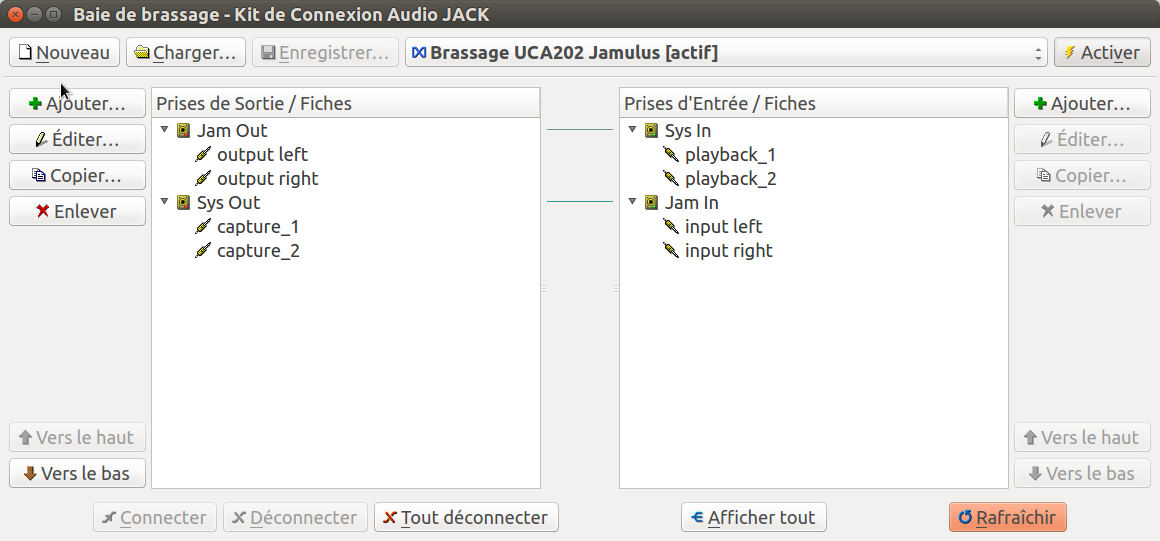Click the Sys Out socket icon
The image size is (1160, 541).
pos(183,203)
